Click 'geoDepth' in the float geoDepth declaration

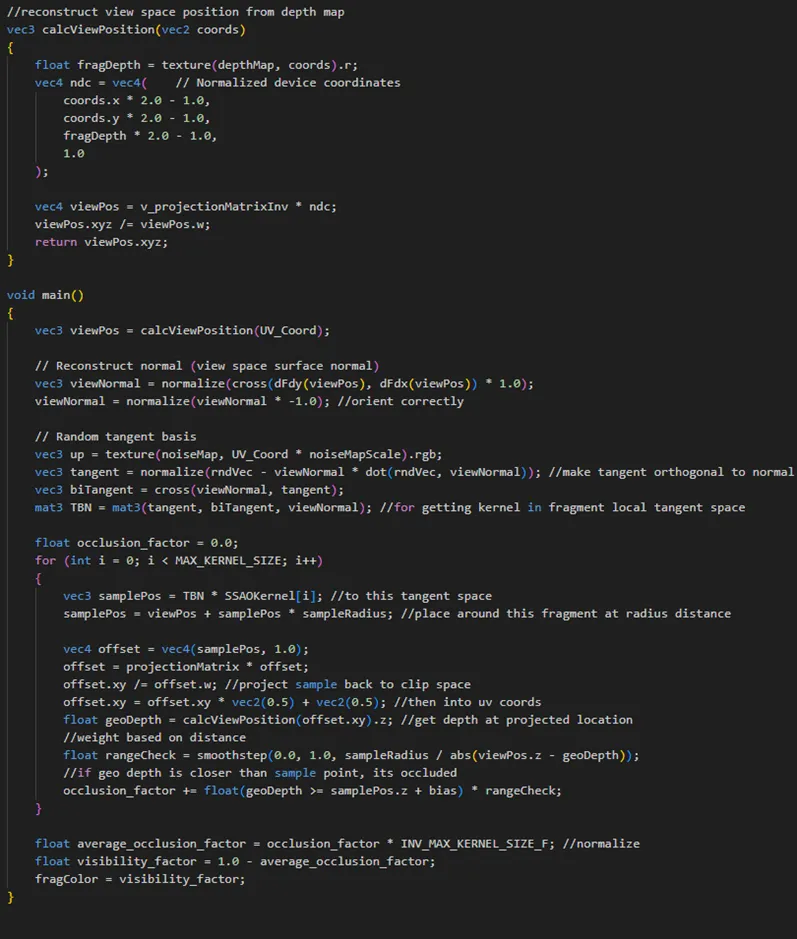(x=133, y=720)
